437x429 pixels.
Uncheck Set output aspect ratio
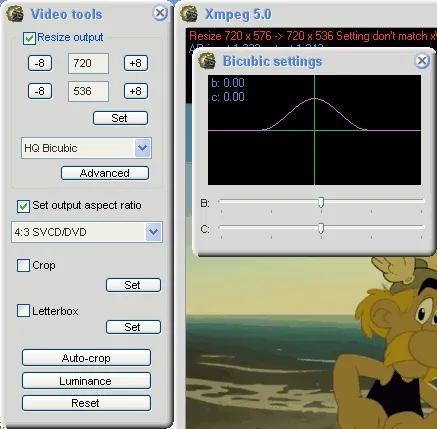coord(23,206)
